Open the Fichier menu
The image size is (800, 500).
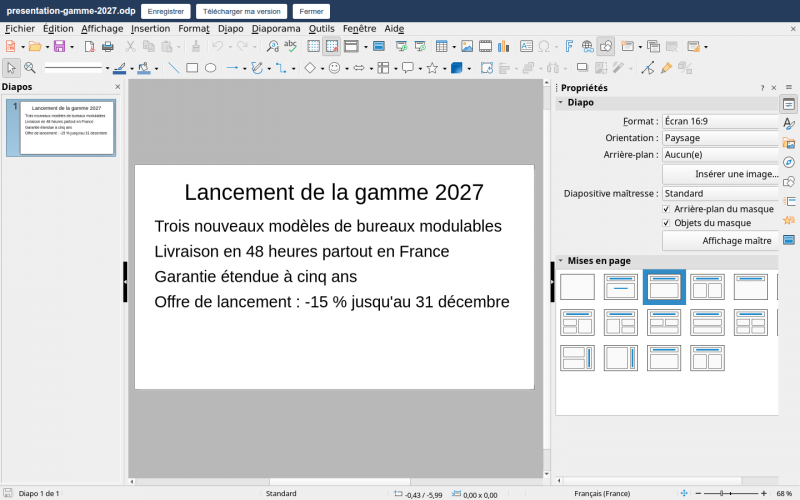(20, 29)
